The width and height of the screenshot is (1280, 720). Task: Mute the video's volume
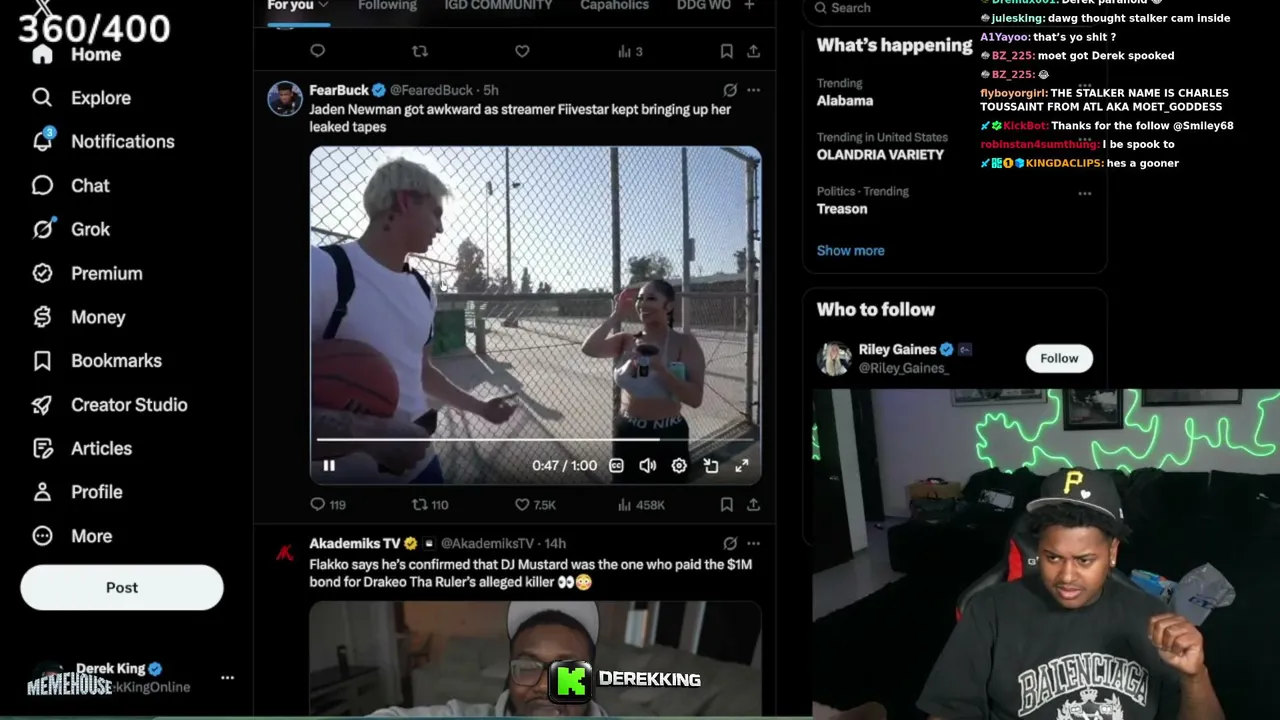(x=647, y=466)
